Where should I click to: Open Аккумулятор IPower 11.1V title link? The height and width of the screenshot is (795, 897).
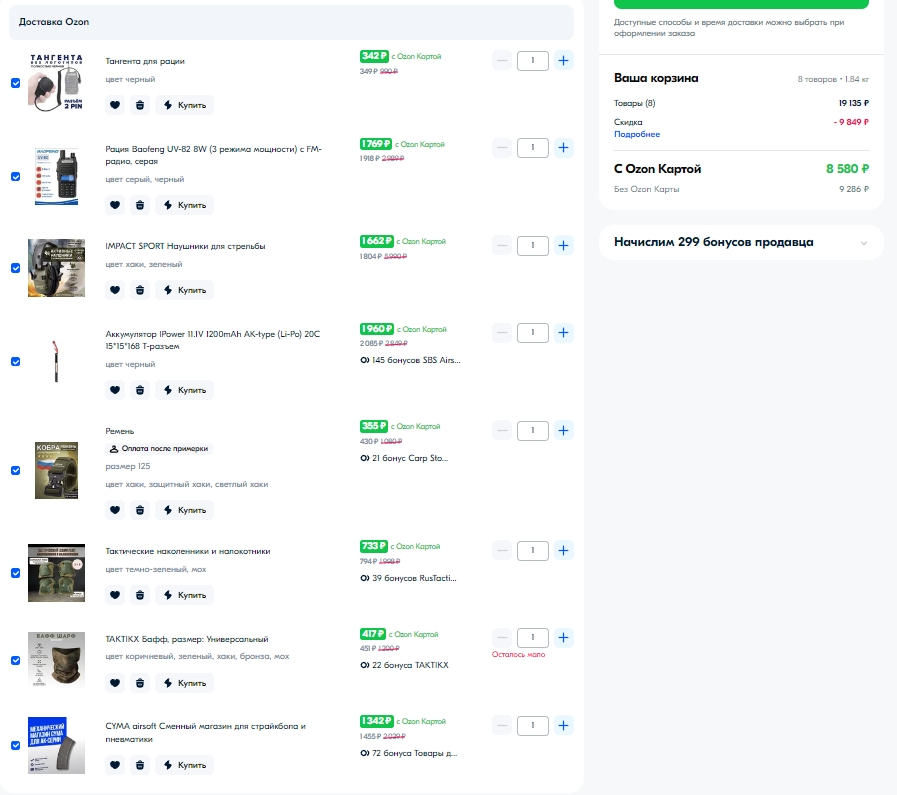(x=212, y=340)
